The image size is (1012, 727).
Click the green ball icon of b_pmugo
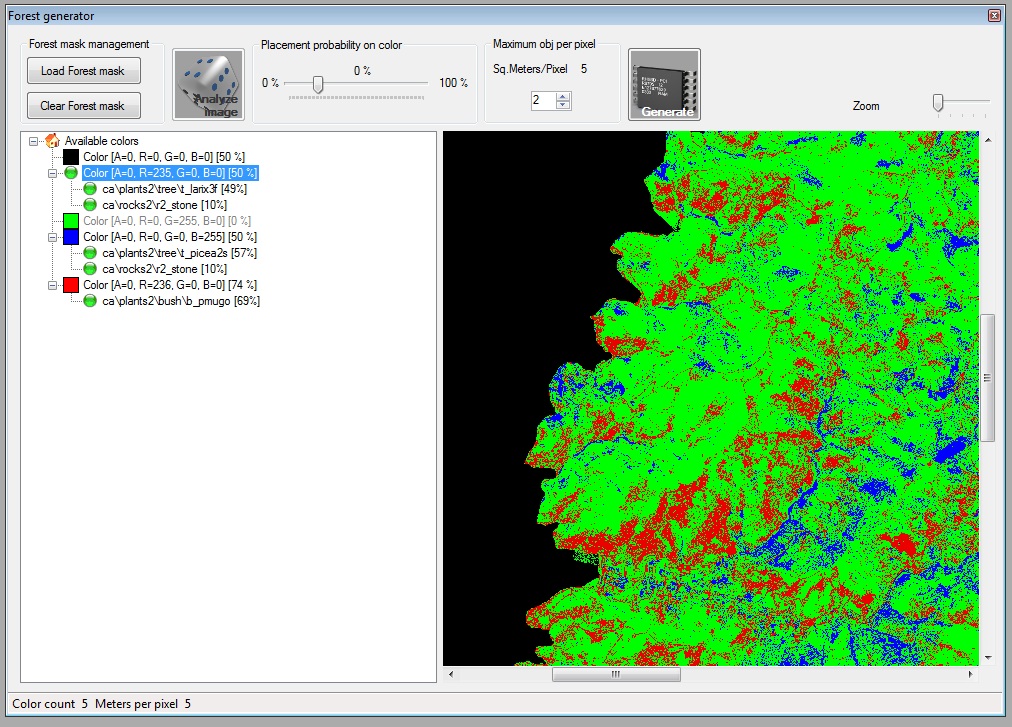coord(90,301)
